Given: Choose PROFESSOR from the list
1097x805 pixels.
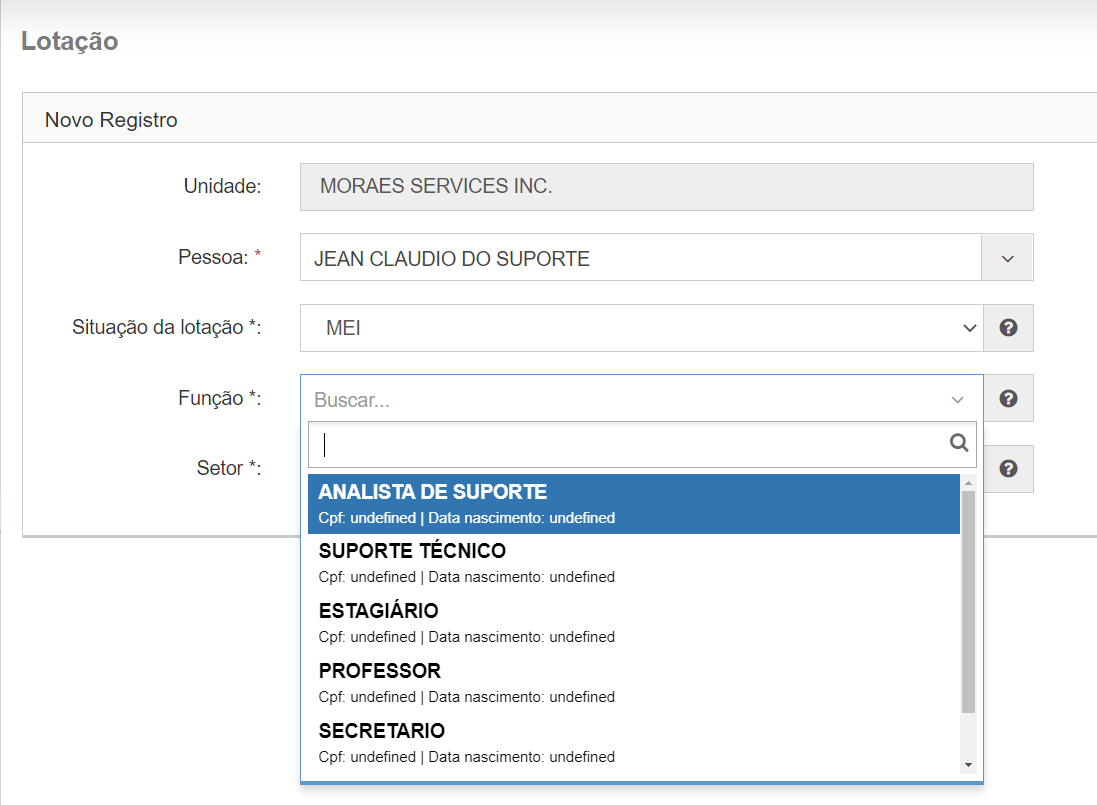Looking at the screenshot, I should pyautogui.click(x=634, y=683).
